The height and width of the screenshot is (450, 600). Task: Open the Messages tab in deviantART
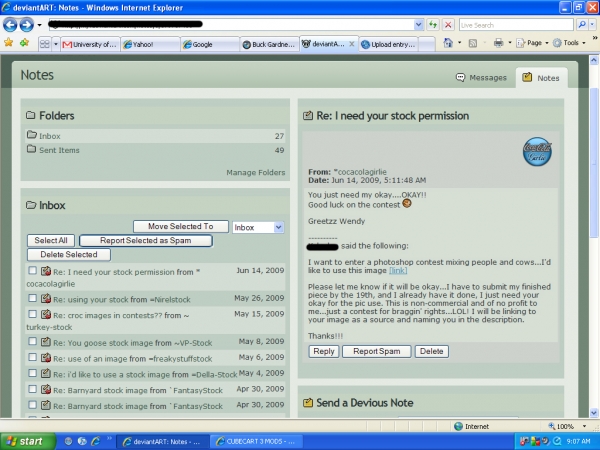pos(481,78)
